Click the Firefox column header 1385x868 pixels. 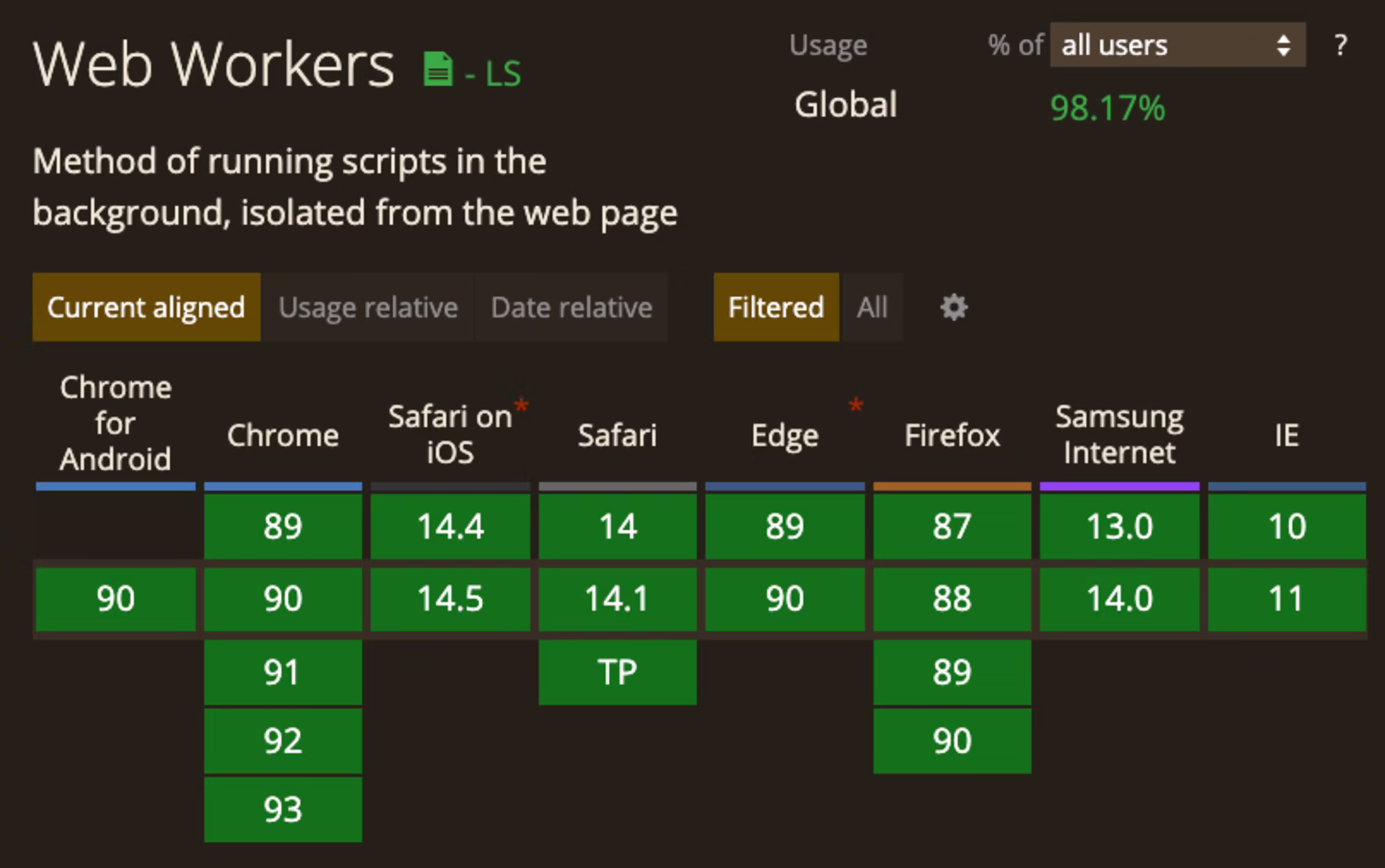click(x=952, y=435)
